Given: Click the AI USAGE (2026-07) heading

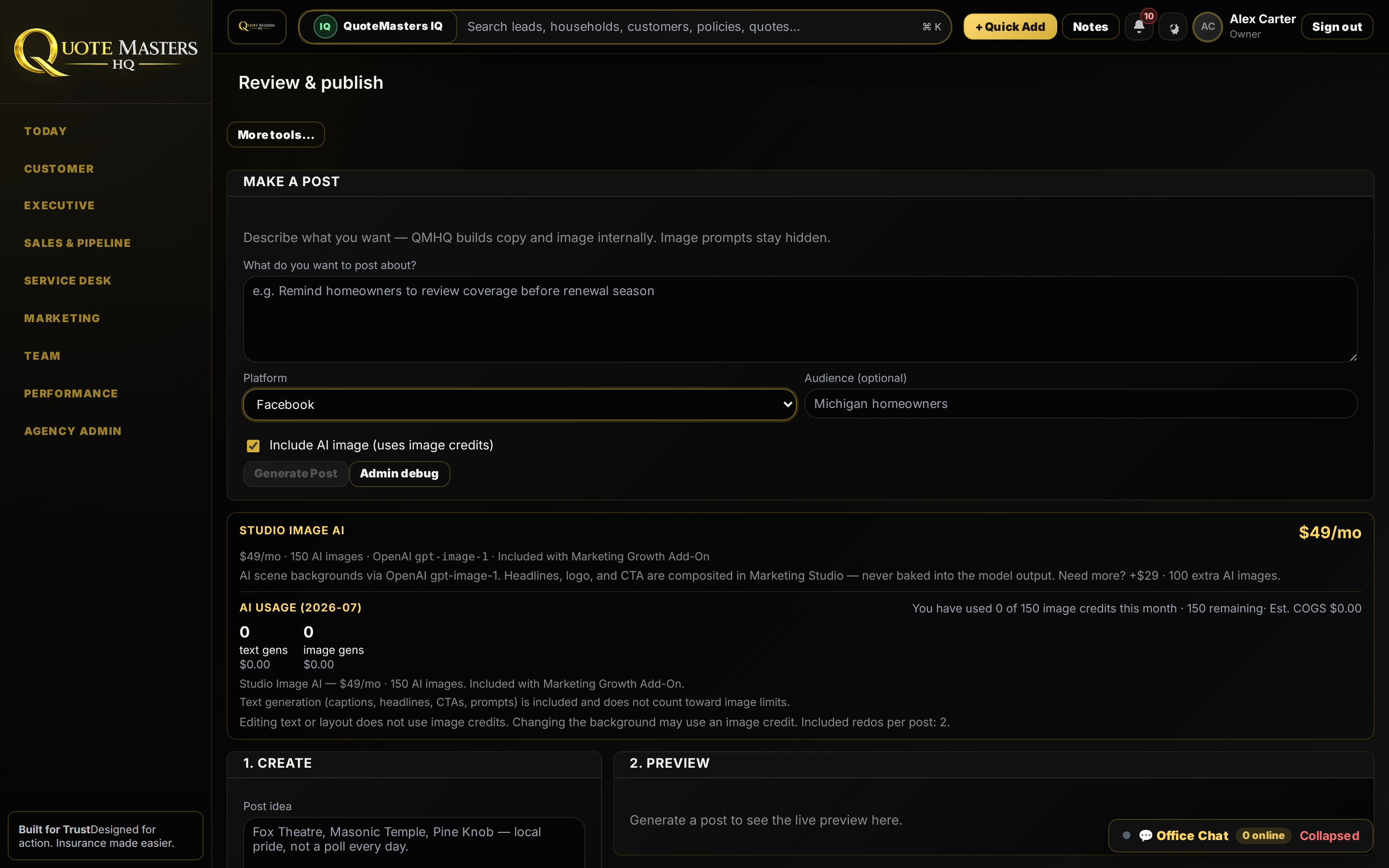Looking at the screenshot, I should tap(300, 608).
